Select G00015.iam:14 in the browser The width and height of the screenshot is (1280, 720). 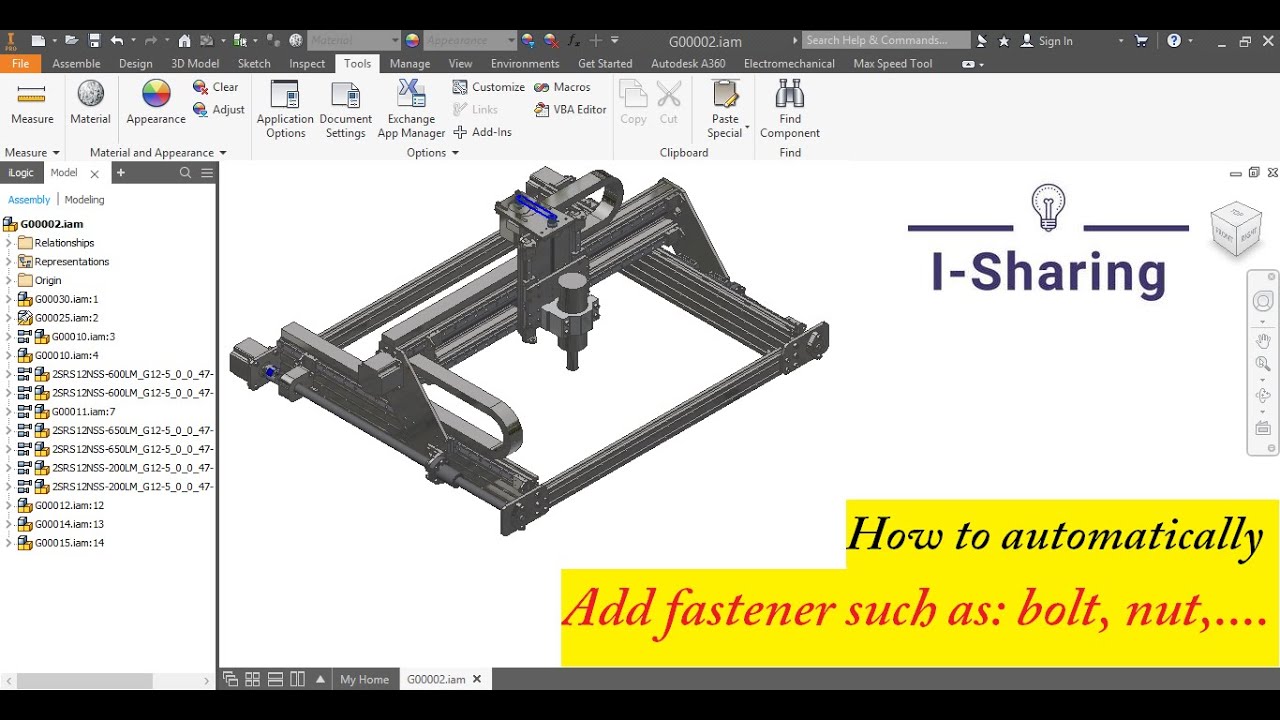pyautogui.click(x=69, y=543)
